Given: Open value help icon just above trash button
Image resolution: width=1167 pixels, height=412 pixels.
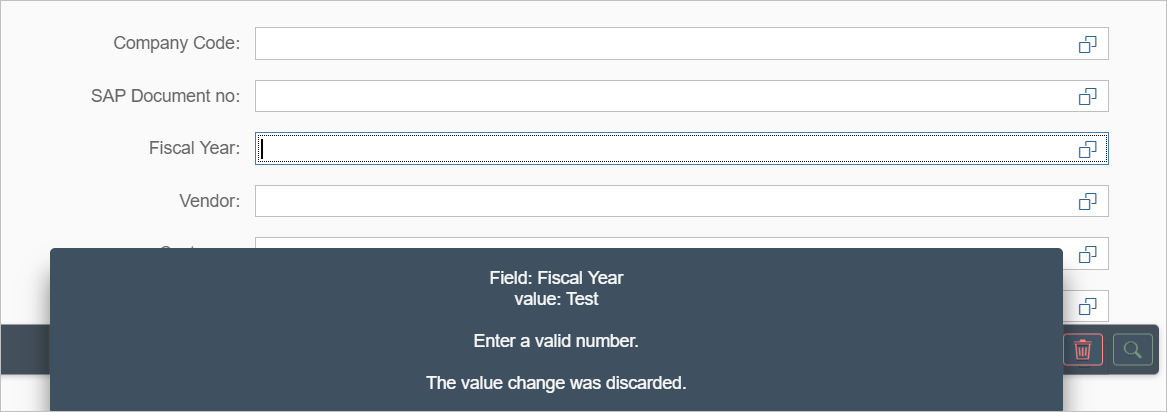Looking at the screenshot, I should pos(1087,305).
